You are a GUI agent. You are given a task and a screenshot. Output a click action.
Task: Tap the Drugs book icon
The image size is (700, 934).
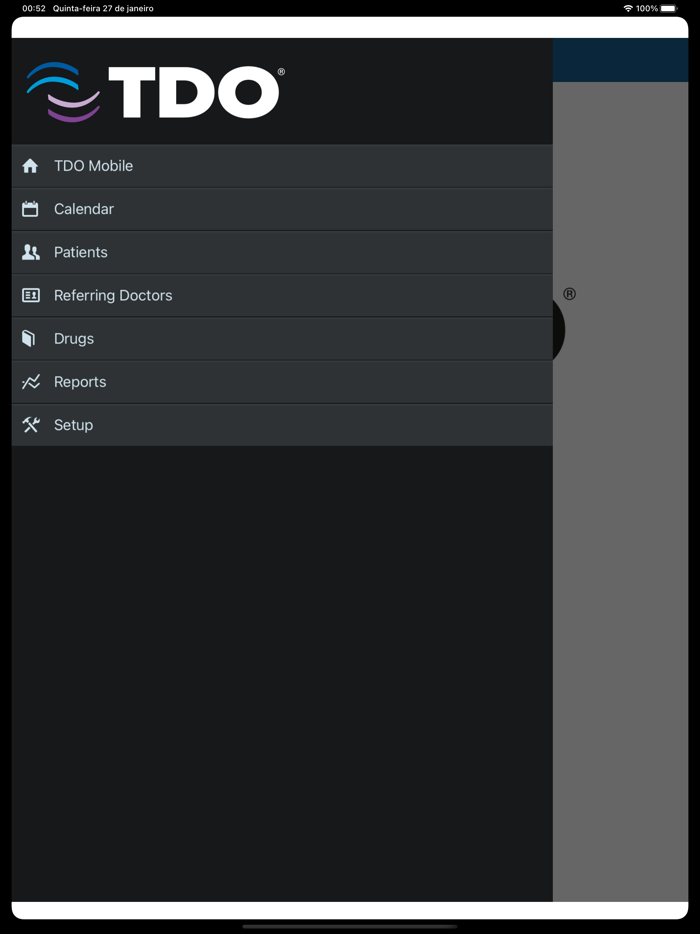(x=29, y=338)
